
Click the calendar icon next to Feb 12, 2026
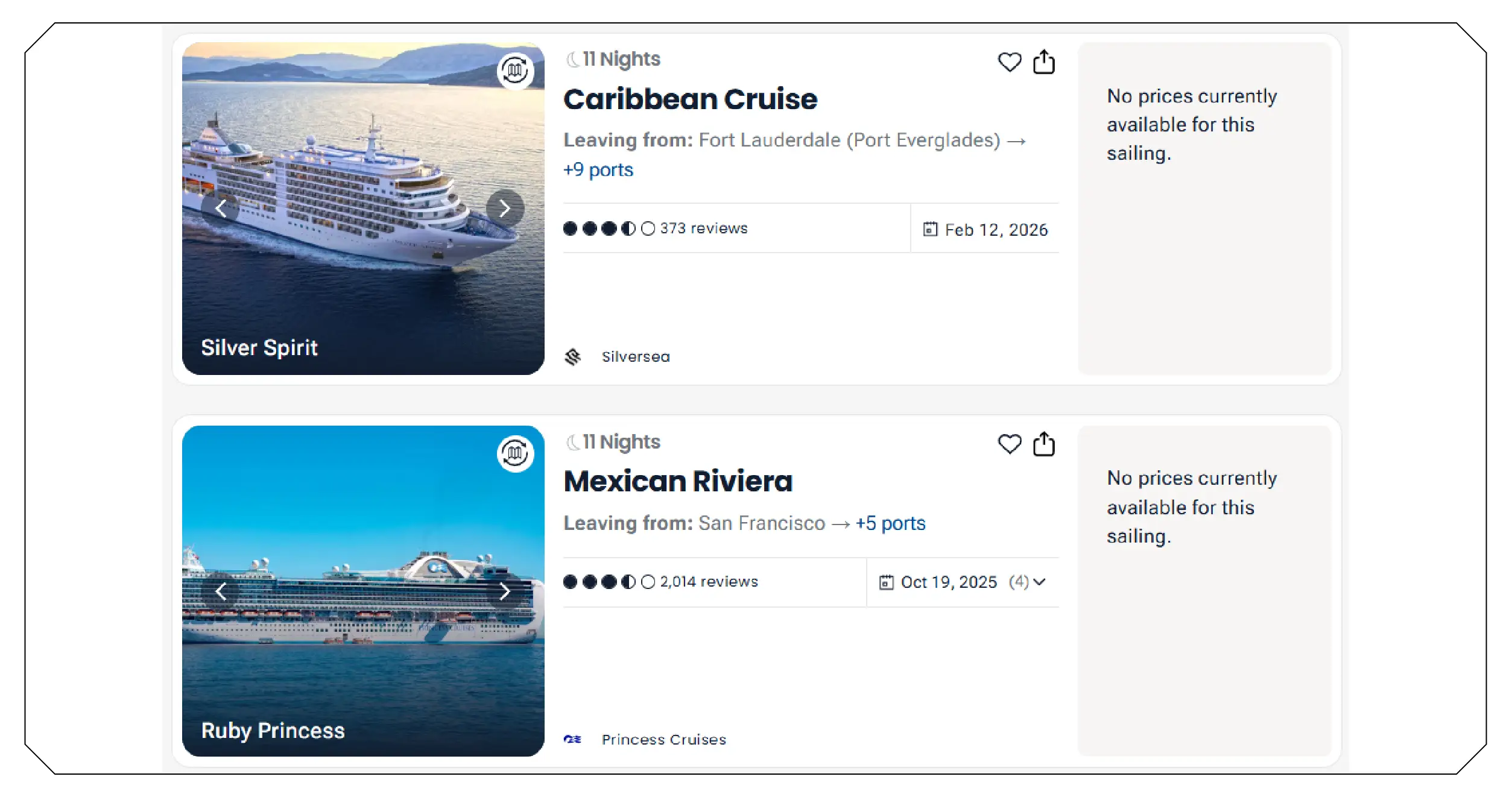point(929,229)
